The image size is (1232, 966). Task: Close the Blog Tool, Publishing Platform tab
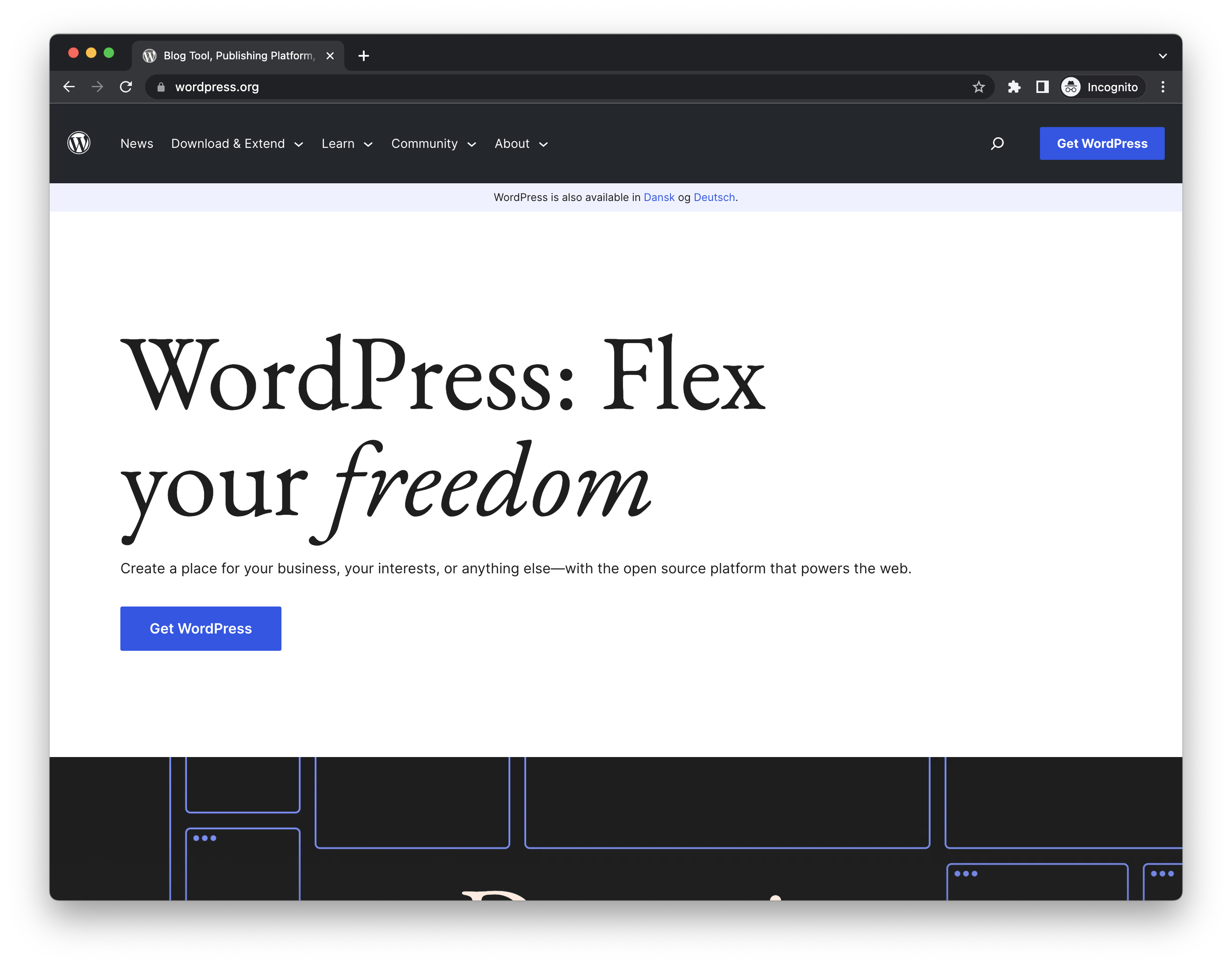point(330,55)
